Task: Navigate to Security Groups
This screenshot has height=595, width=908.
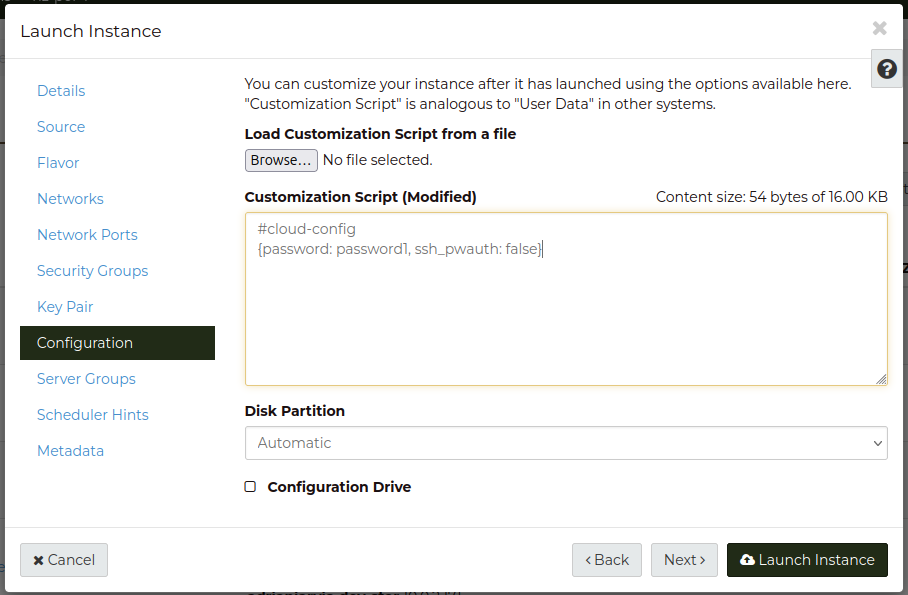Action: click(92, 271)
